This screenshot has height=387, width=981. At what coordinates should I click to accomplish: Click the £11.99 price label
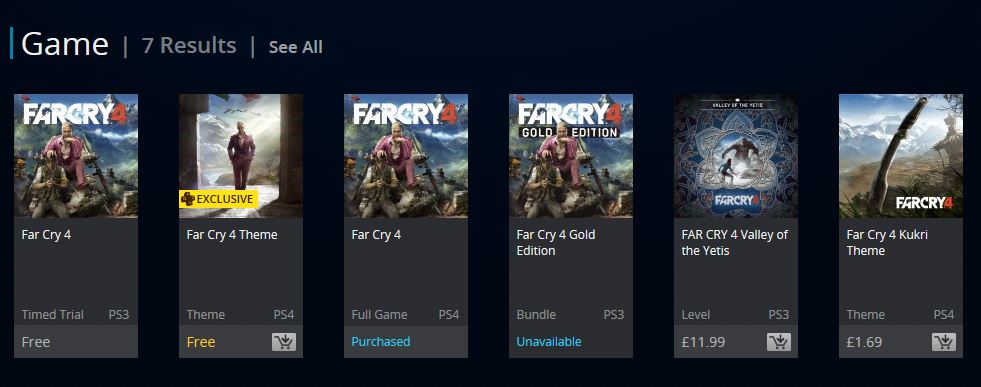[x=703, y=342]
